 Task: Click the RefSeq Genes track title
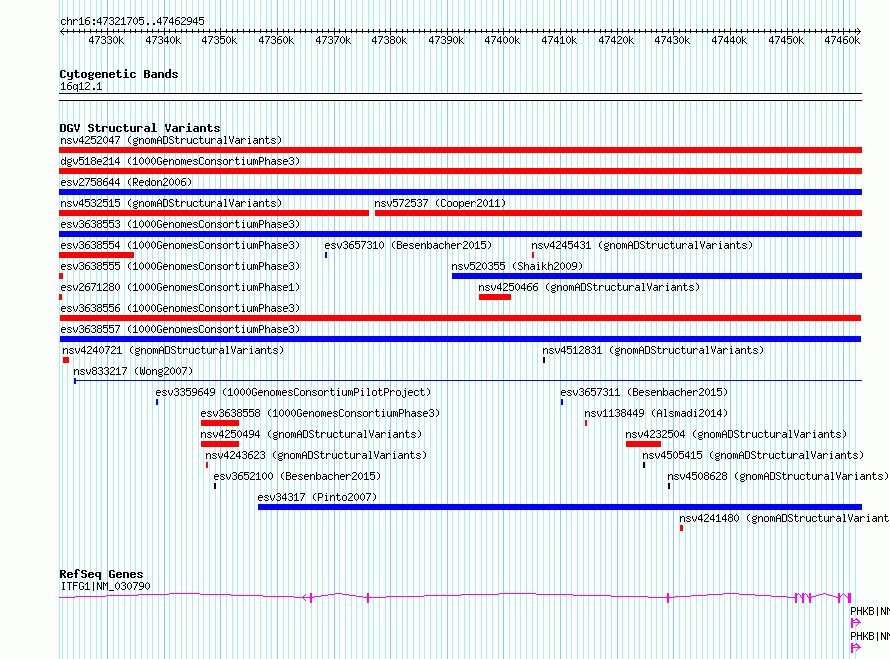pos(101,574)
